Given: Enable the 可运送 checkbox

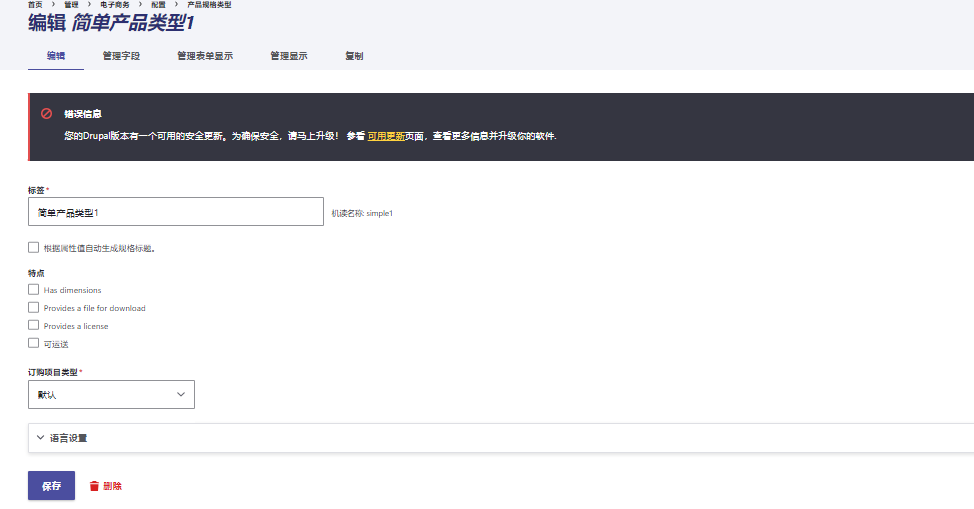Looking at the screenshot, I should pos(34,343).
